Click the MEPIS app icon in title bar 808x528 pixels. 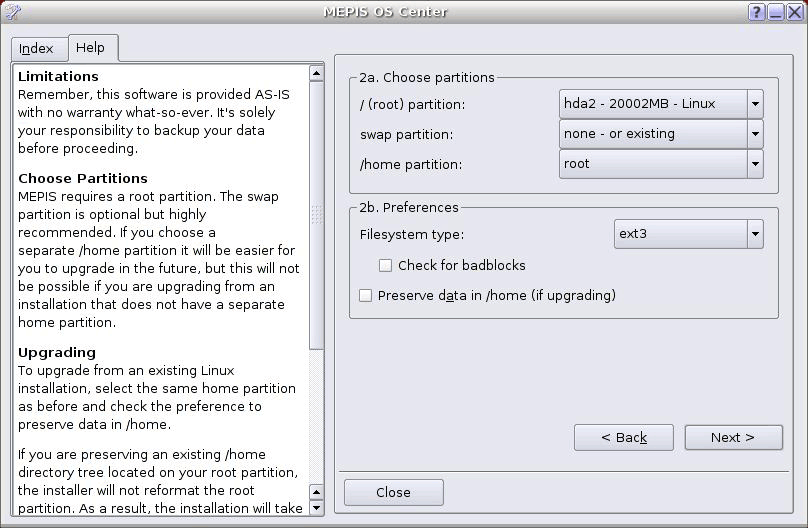coord(12,11)
